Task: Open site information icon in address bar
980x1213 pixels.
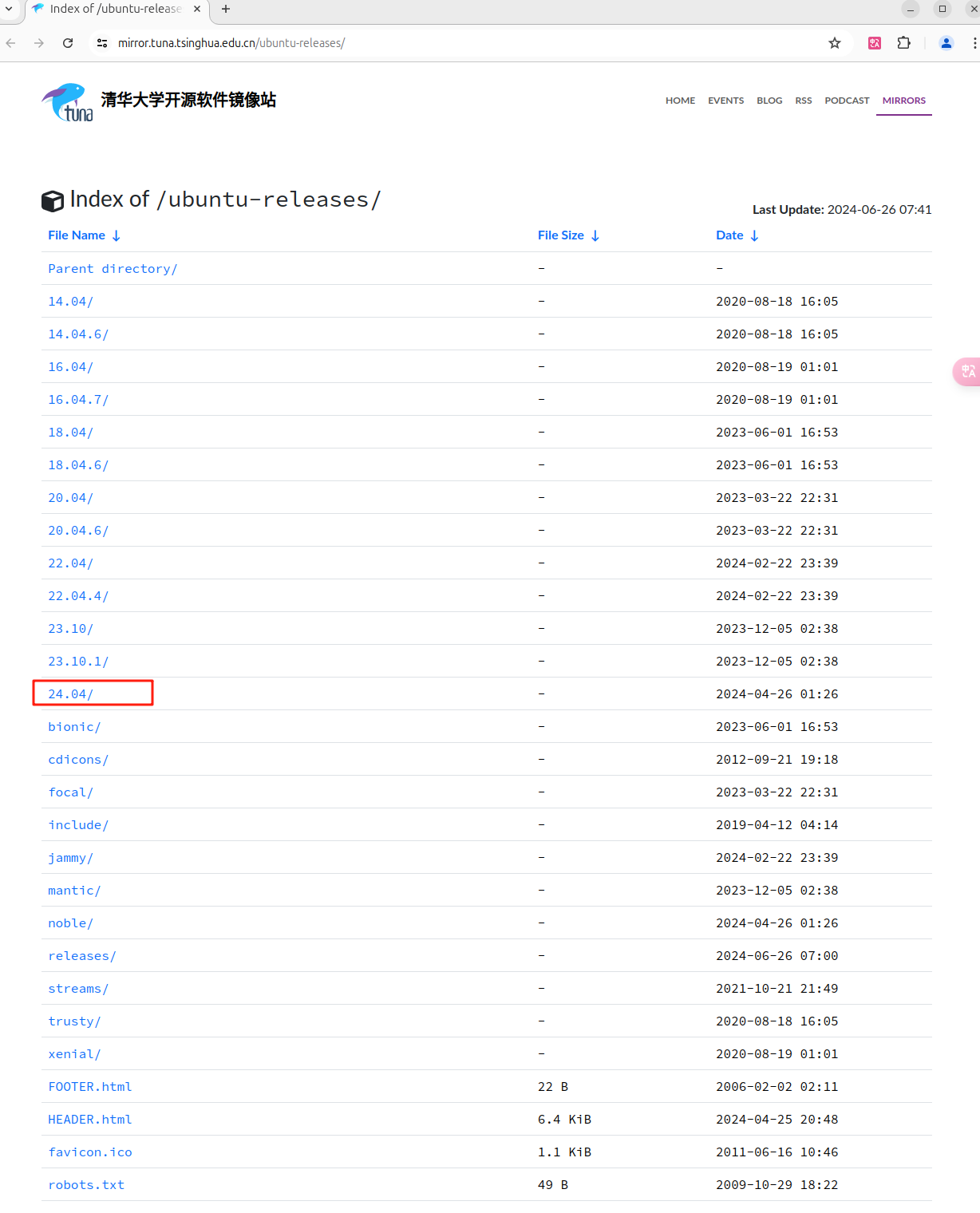Action: click(102, 43)
